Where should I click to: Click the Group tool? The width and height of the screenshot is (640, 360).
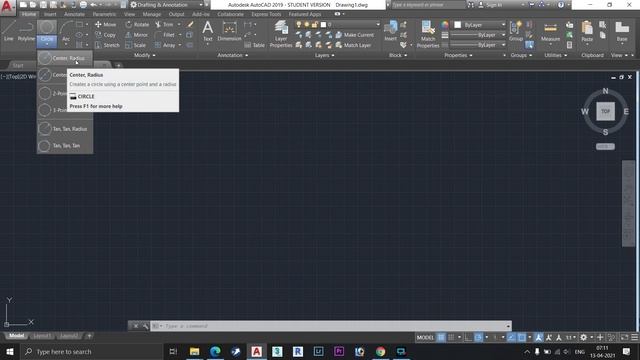coord(516,31)
